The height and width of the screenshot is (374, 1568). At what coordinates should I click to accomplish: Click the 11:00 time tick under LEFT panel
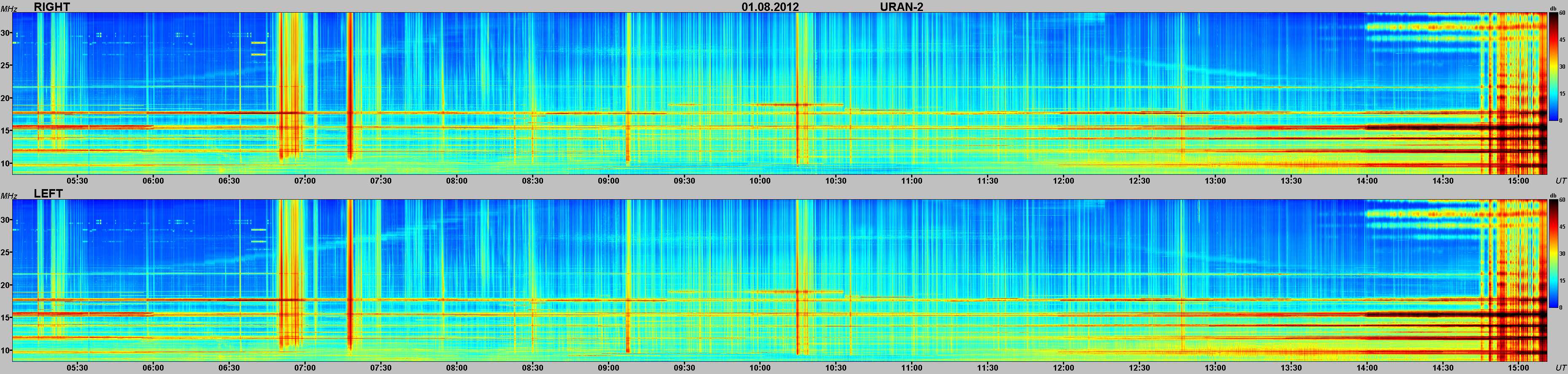(912, 368)
